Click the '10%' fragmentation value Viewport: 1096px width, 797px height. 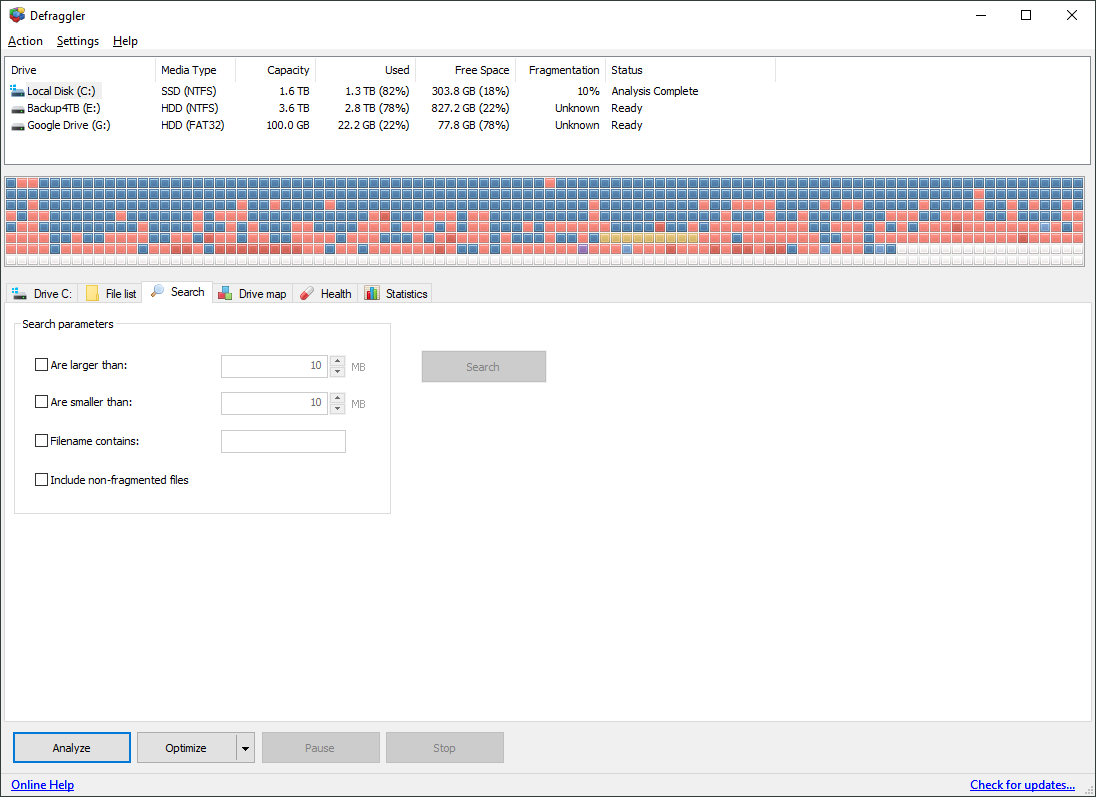(x=589, y=91)
